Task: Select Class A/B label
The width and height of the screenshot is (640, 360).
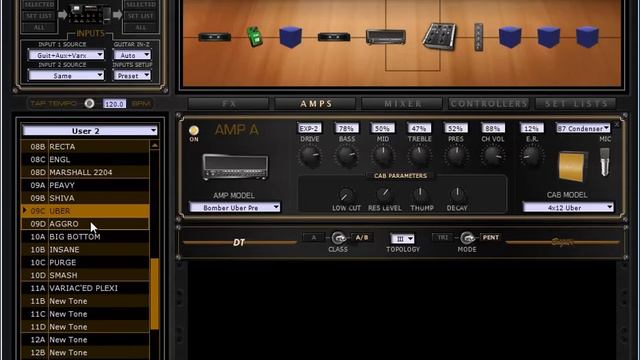Action: tap(362, 237)
